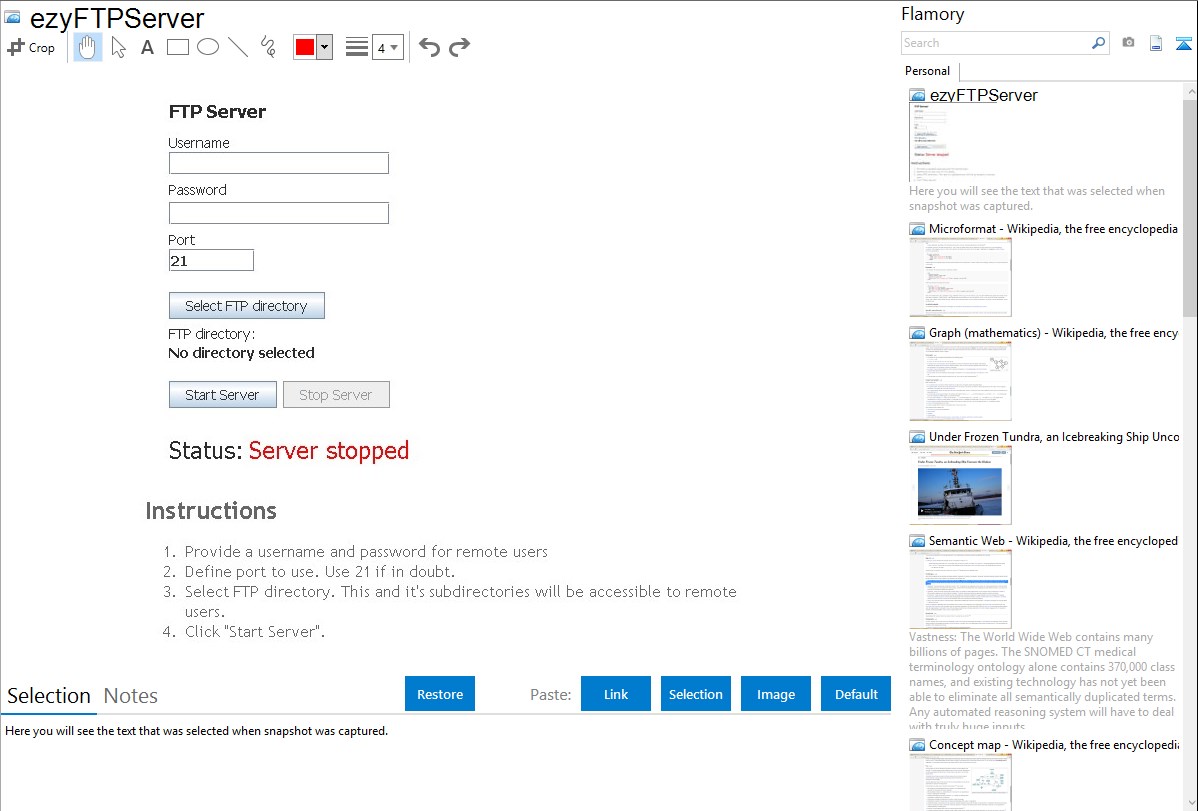Screen dimensions: 1198x811
Task: Select the ellipse shape tool
Action: pos(207,47)
